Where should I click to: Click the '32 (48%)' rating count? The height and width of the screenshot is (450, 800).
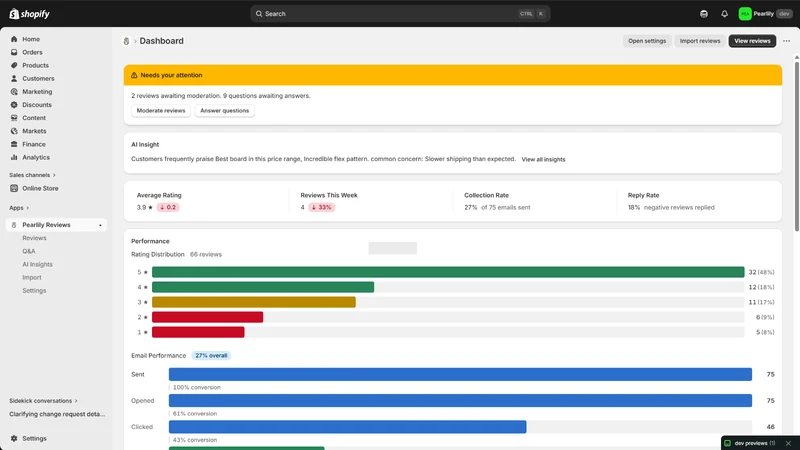click(x=761, y=272)
